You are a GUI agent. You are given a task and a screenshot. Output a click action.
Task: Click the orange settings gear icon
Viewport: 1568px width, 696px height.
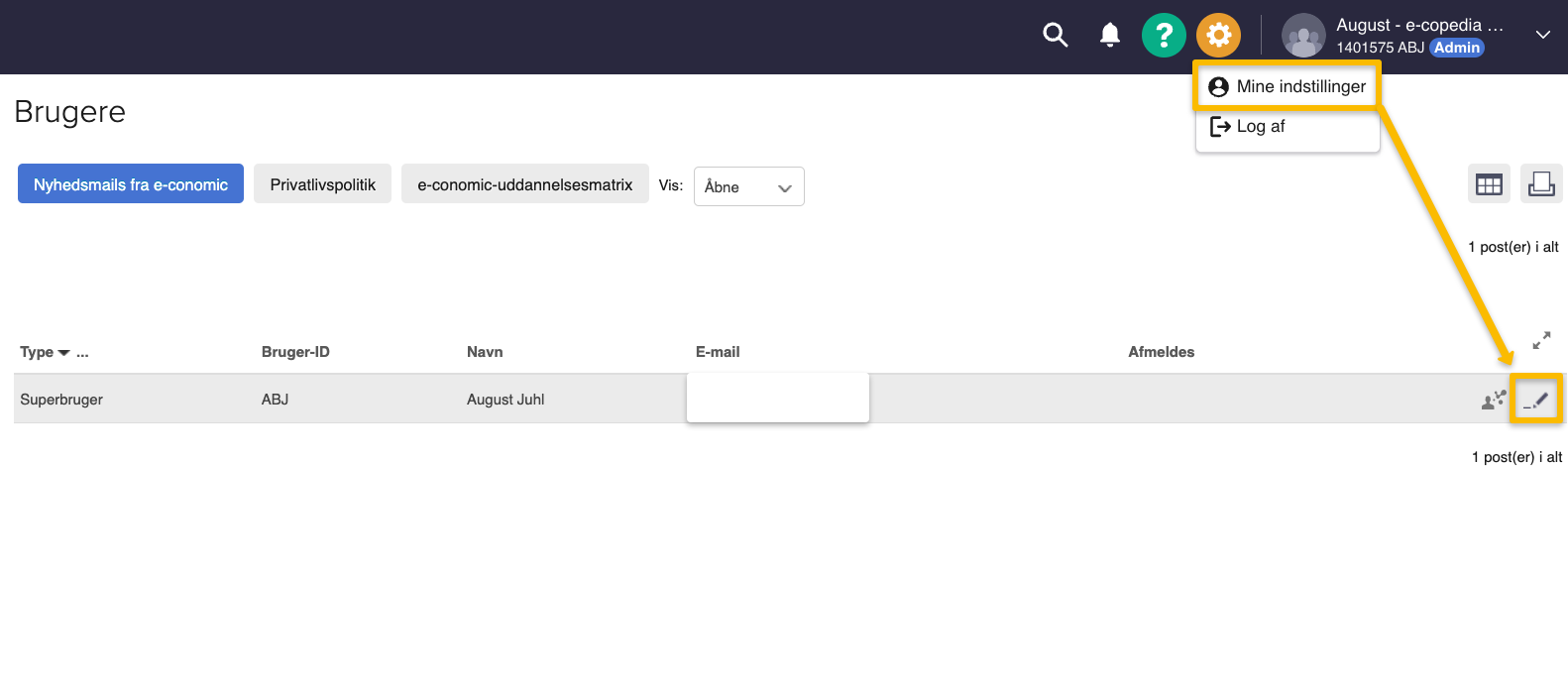(1218, 36)
